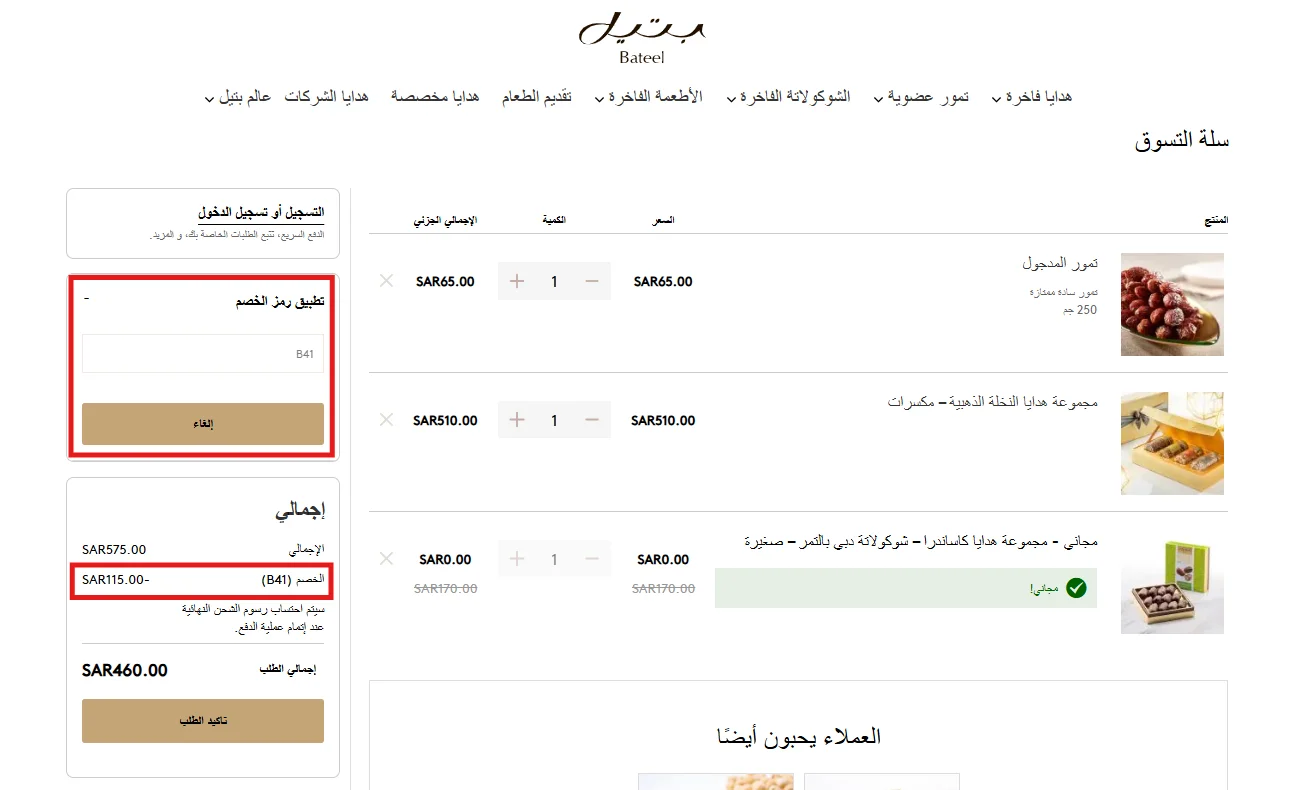Click the discount code input field
Screen dimensions: 1292x790
203,354
